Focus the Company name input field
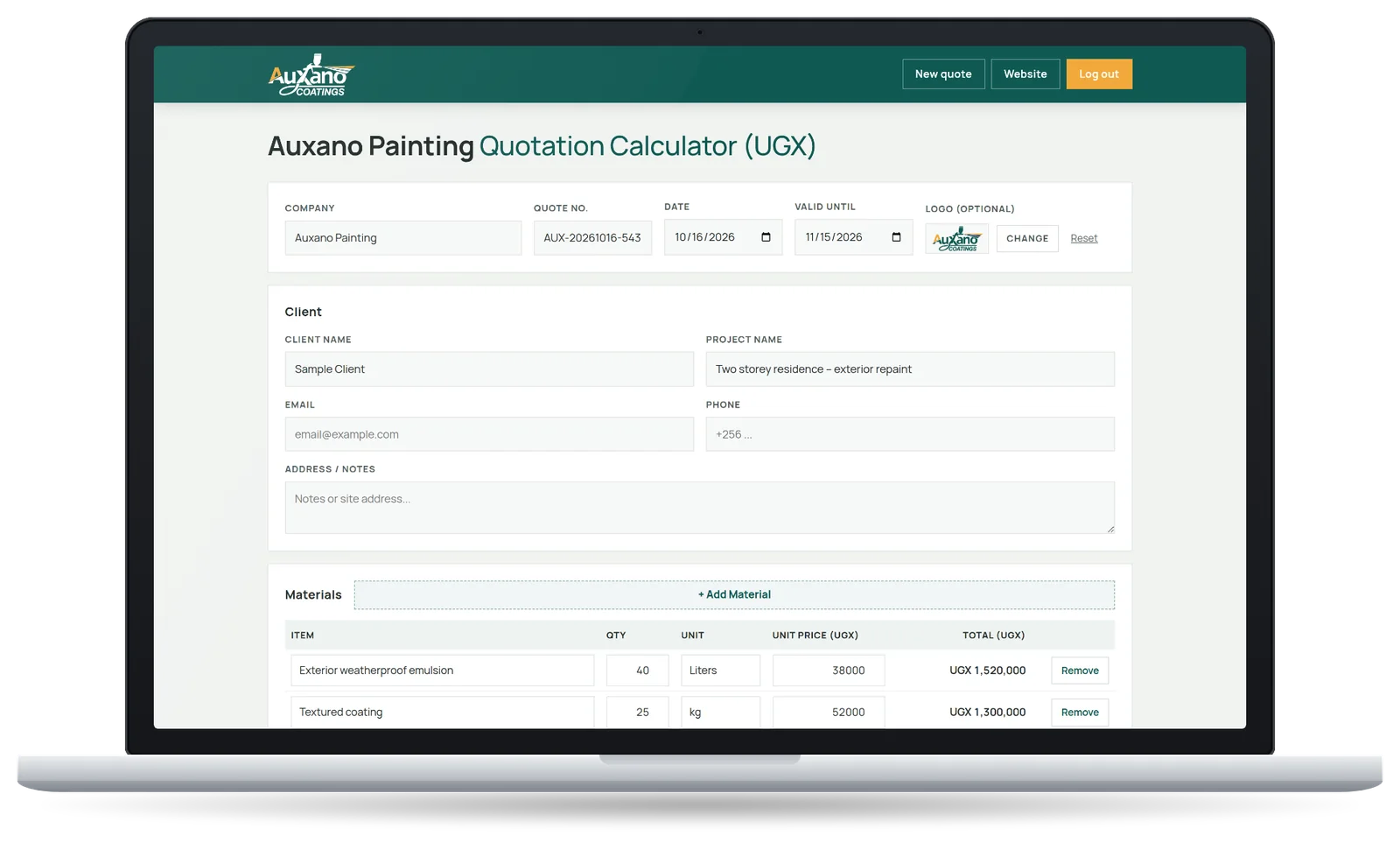The height and width of the screenshot is (843, 1400). click(x=402, y=238)
